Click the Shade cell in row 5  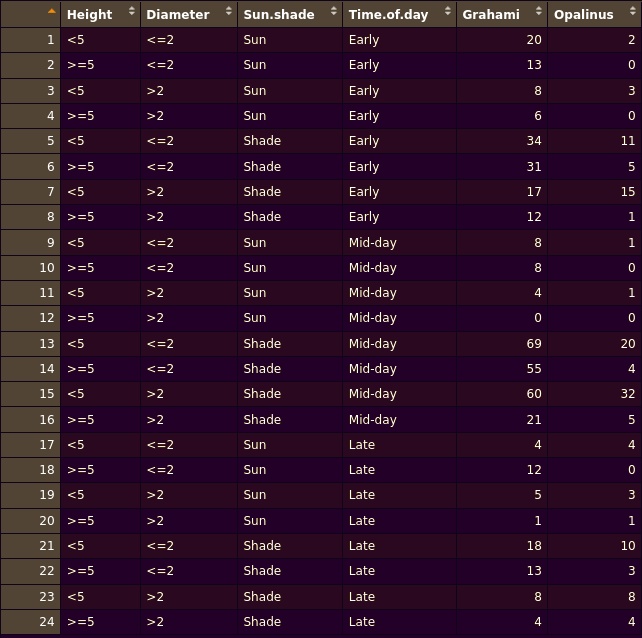(262, 140)
